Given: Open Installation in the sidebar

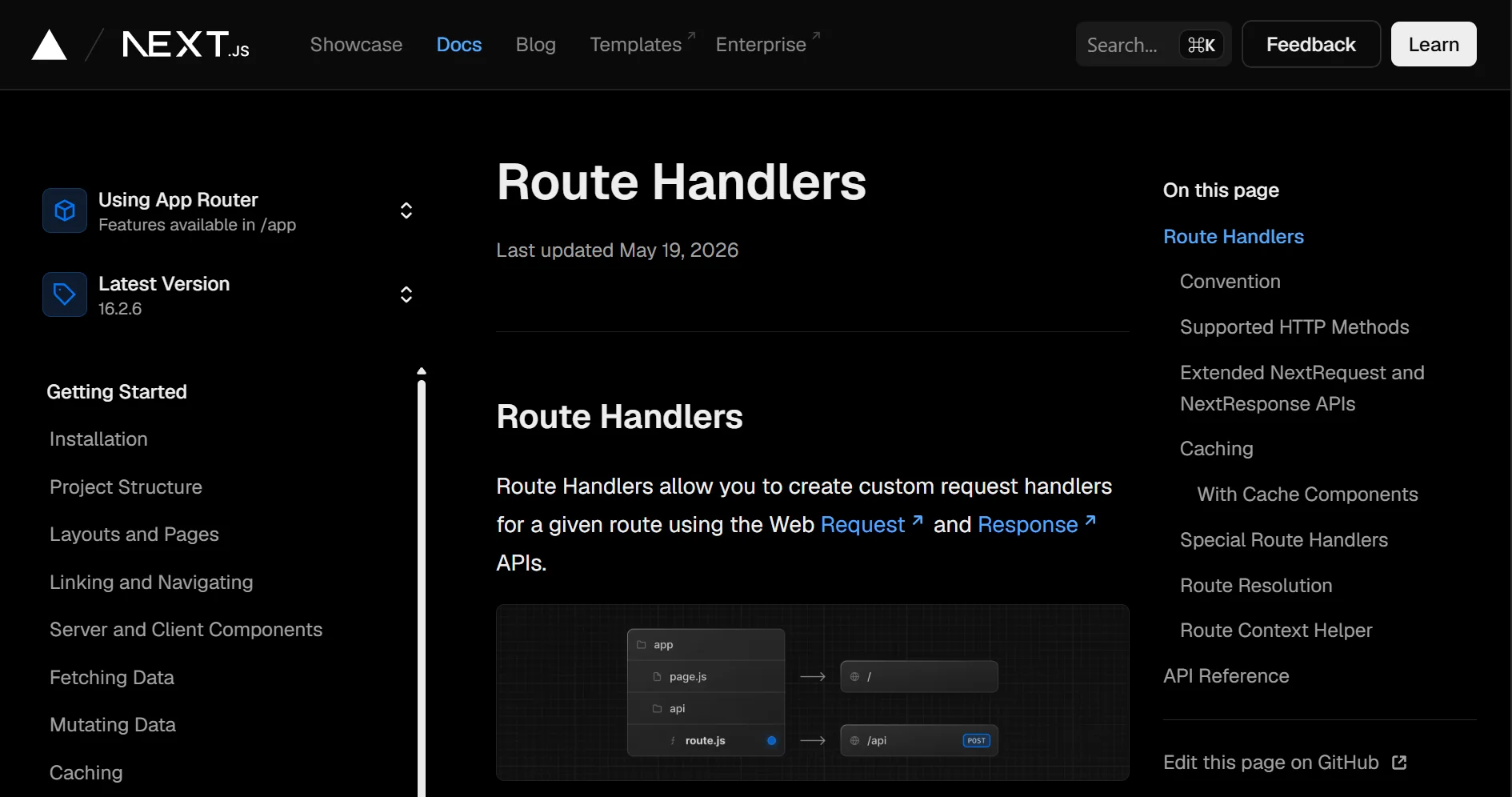Looking at the screenshot, I should (x=98, y=439).
